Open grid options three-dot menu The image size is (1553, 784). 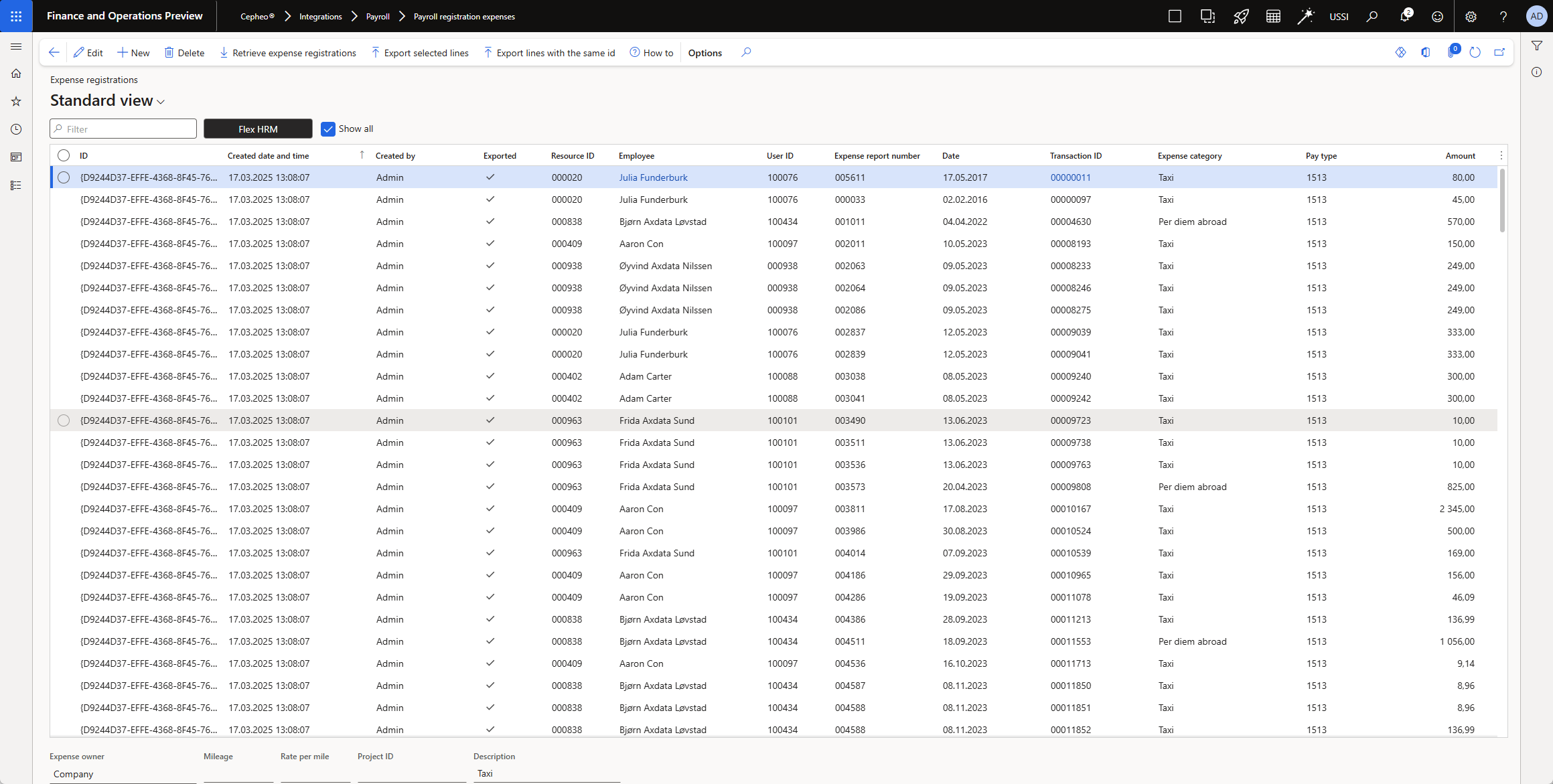click(1501, 155)
